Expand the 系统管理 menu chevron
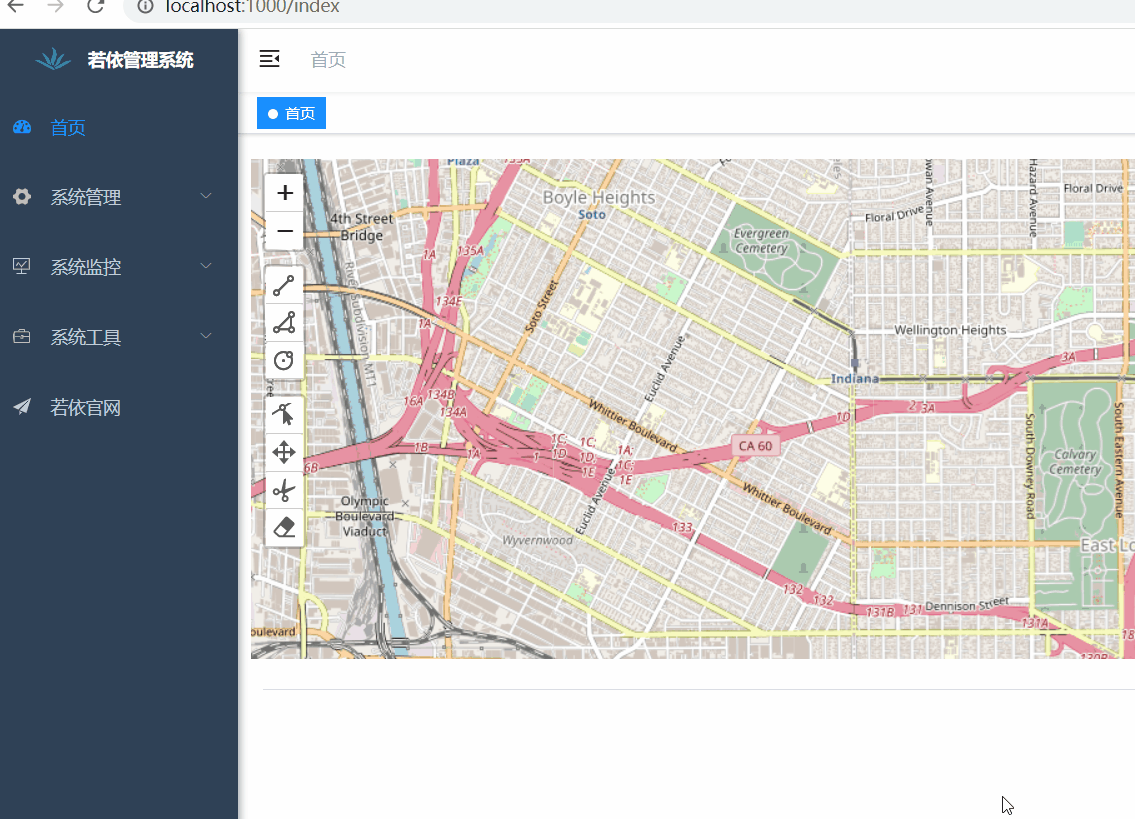This screenshot has width=1135, height=819. click(x=206, y=196)
